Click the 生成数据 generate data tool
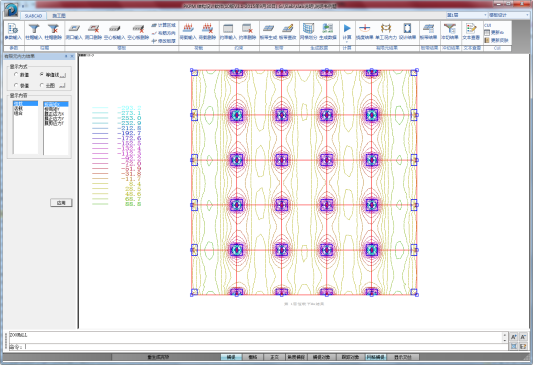 pyautogui.click(x=328, y=32)
